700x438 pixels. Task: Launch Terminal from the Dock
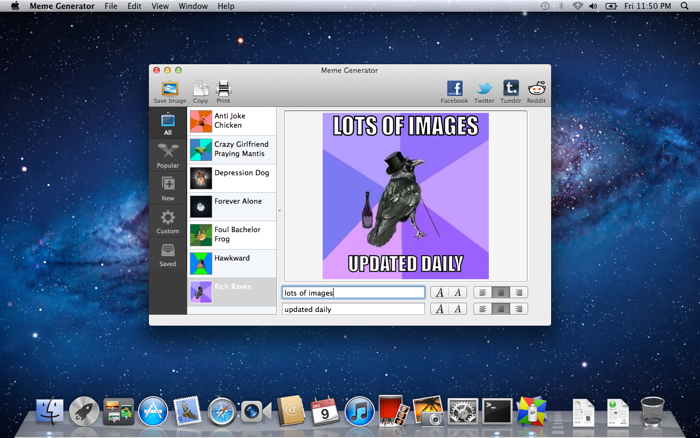[497, 411]
